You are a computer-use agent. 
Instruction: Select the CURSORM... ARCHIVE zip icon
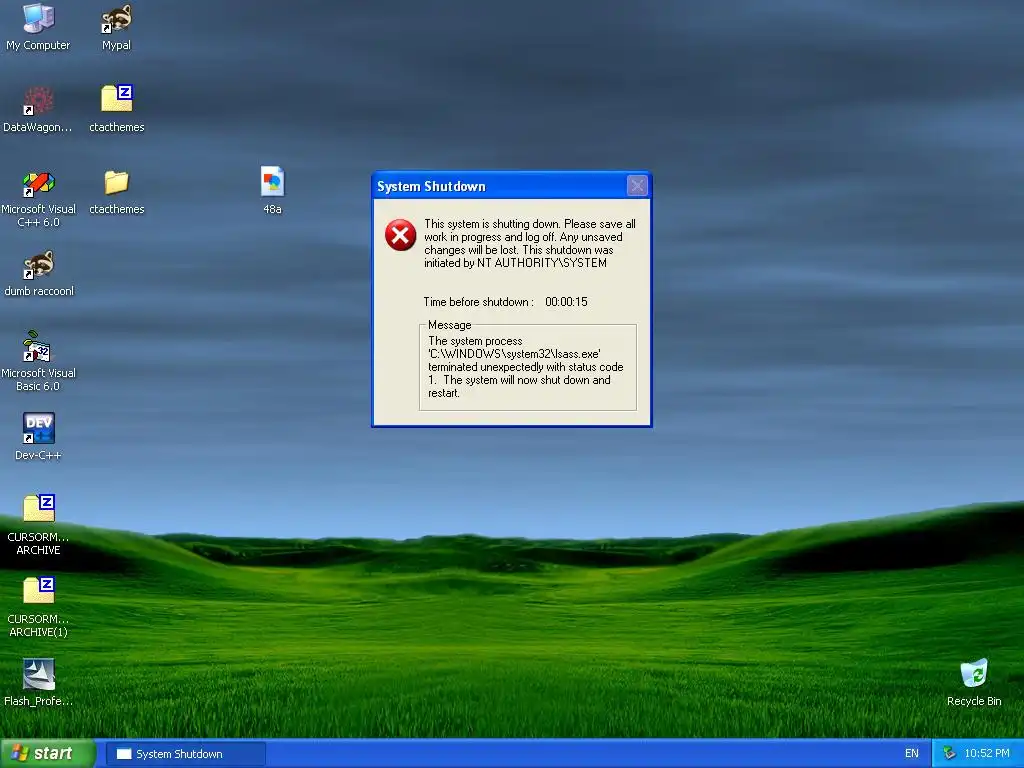[x=38, y=509]
